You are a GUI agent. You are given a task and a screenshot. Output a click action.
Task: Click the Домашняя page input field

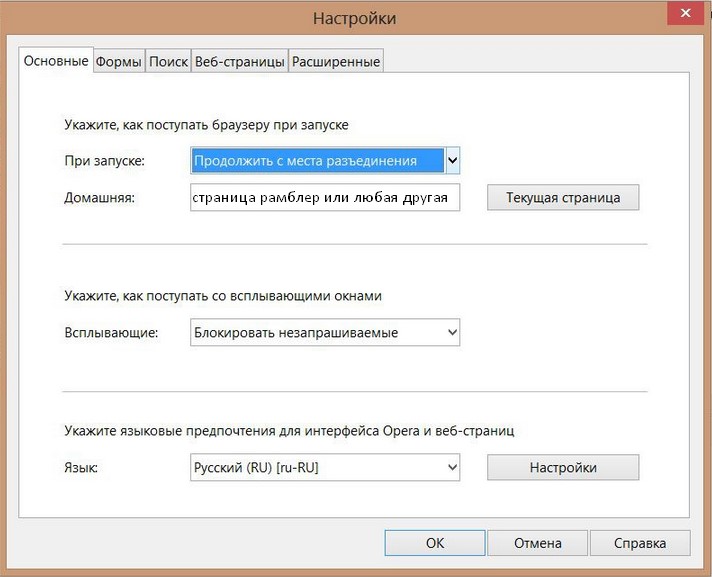click(325, 197)
